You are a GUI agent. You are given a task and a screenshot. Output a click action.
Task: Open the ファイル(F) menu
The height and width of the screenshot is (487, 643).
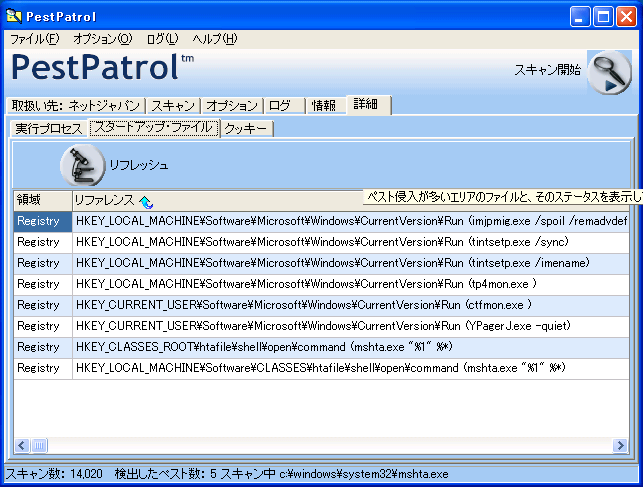pyautogui.click(x=34, y=39)
